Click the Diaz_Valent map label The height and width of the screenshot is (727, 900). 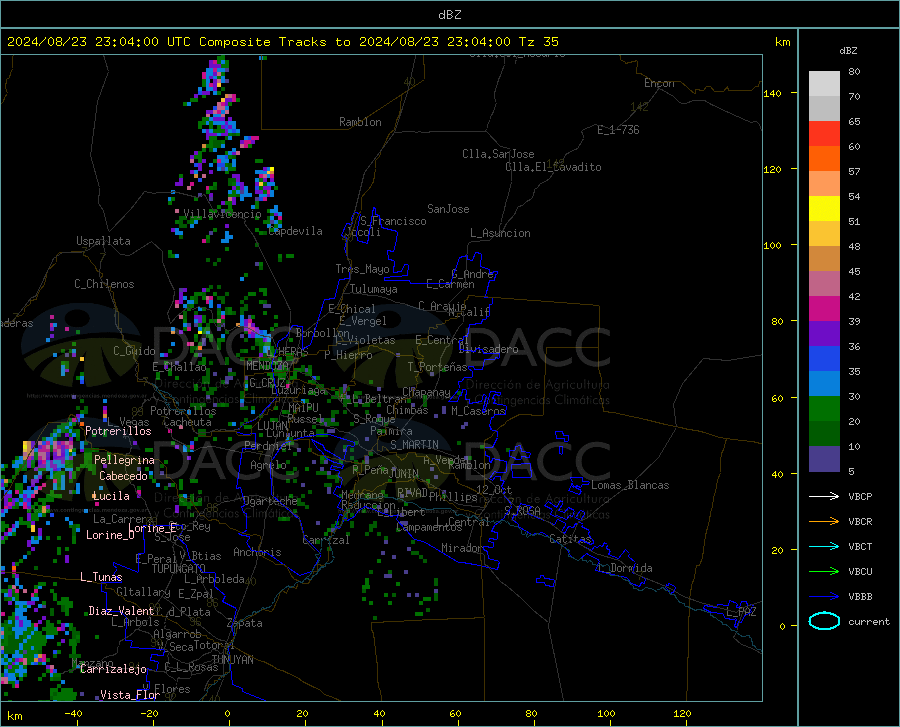tap(121, 611)
